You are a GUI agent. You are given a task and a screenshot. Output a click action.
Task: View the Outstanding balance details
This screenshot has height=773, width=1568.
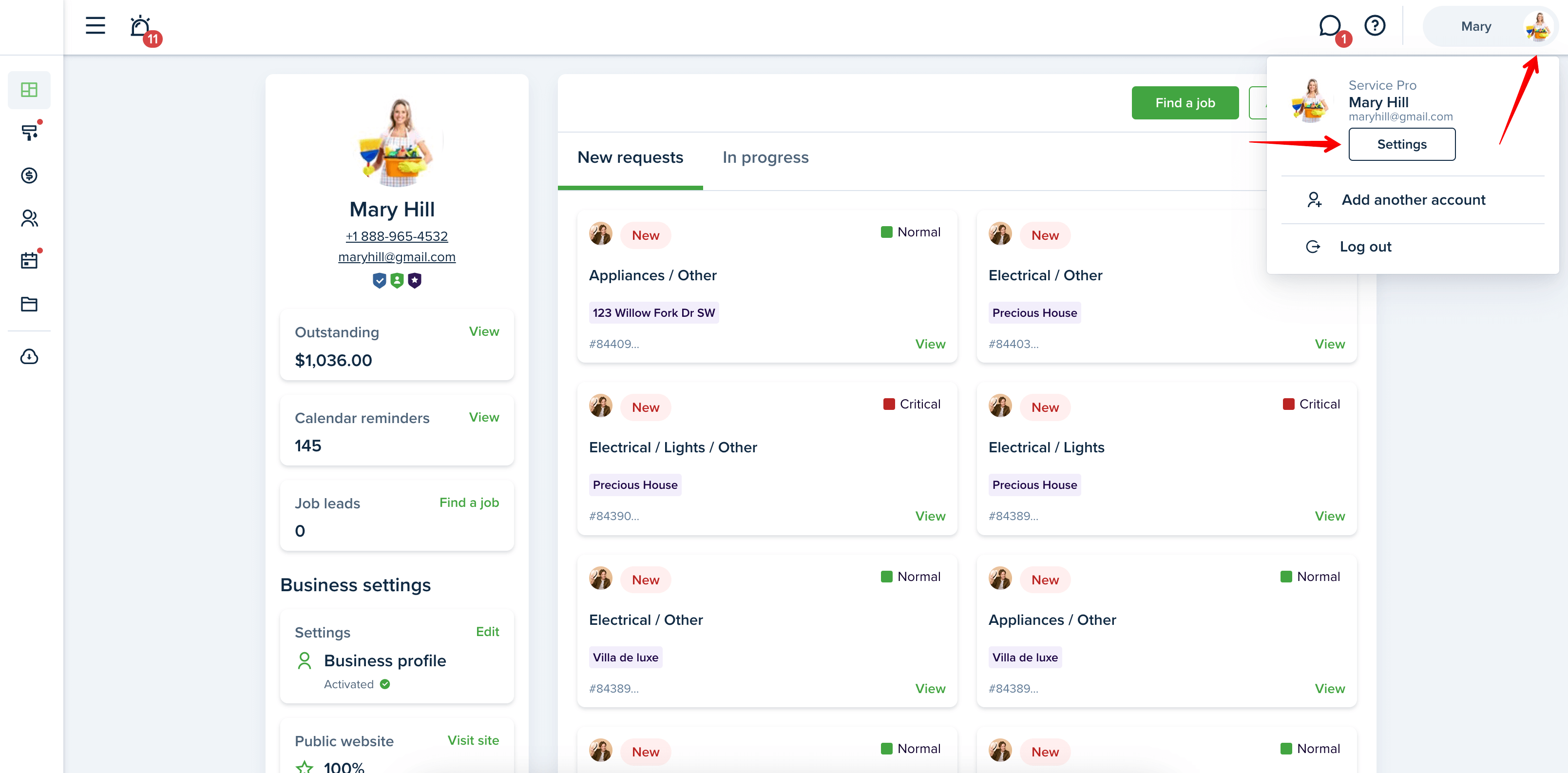pos(483,332)
